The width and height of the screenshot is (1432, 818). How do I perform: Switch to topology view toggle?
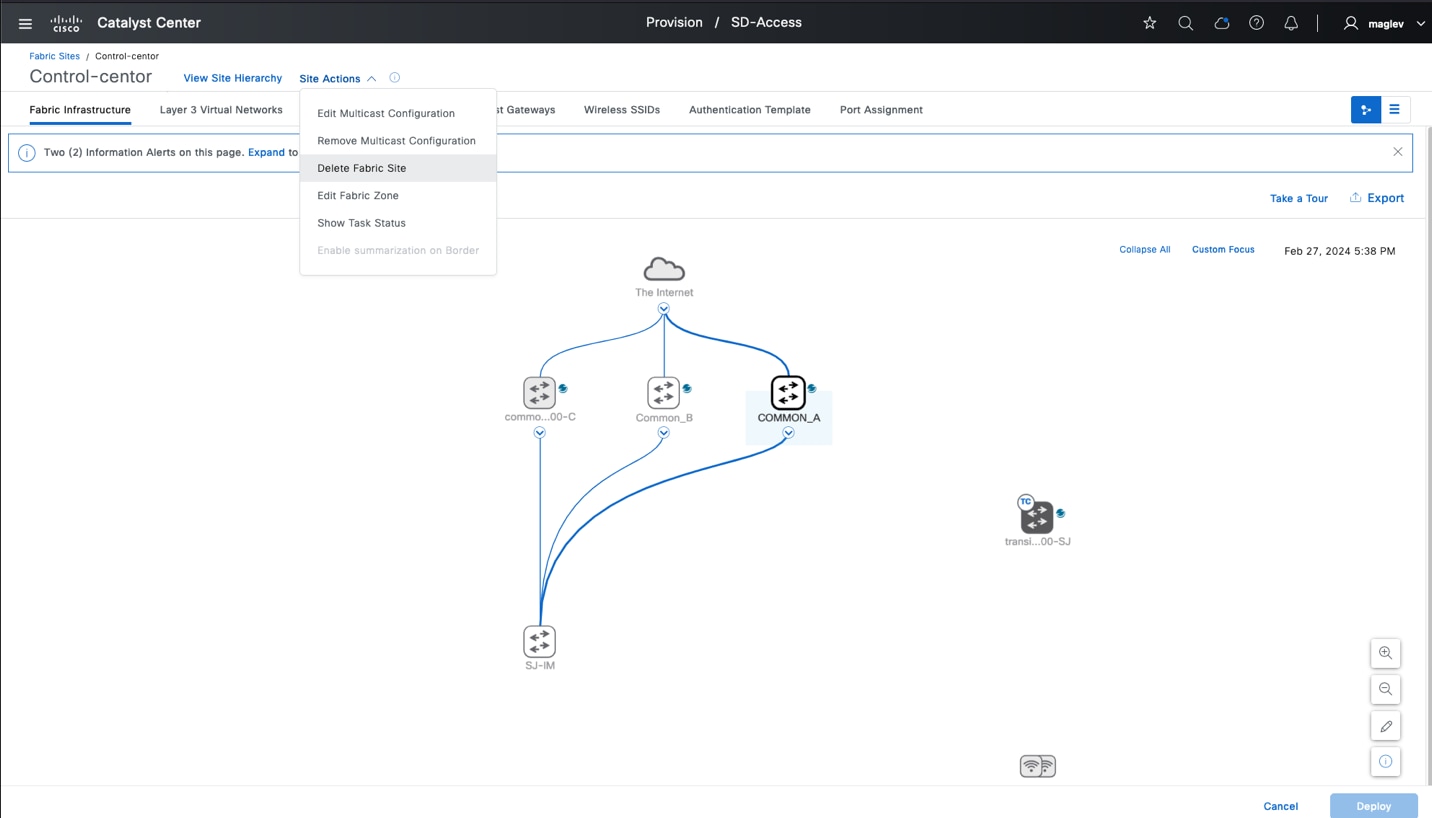(x=1365, y=110)
